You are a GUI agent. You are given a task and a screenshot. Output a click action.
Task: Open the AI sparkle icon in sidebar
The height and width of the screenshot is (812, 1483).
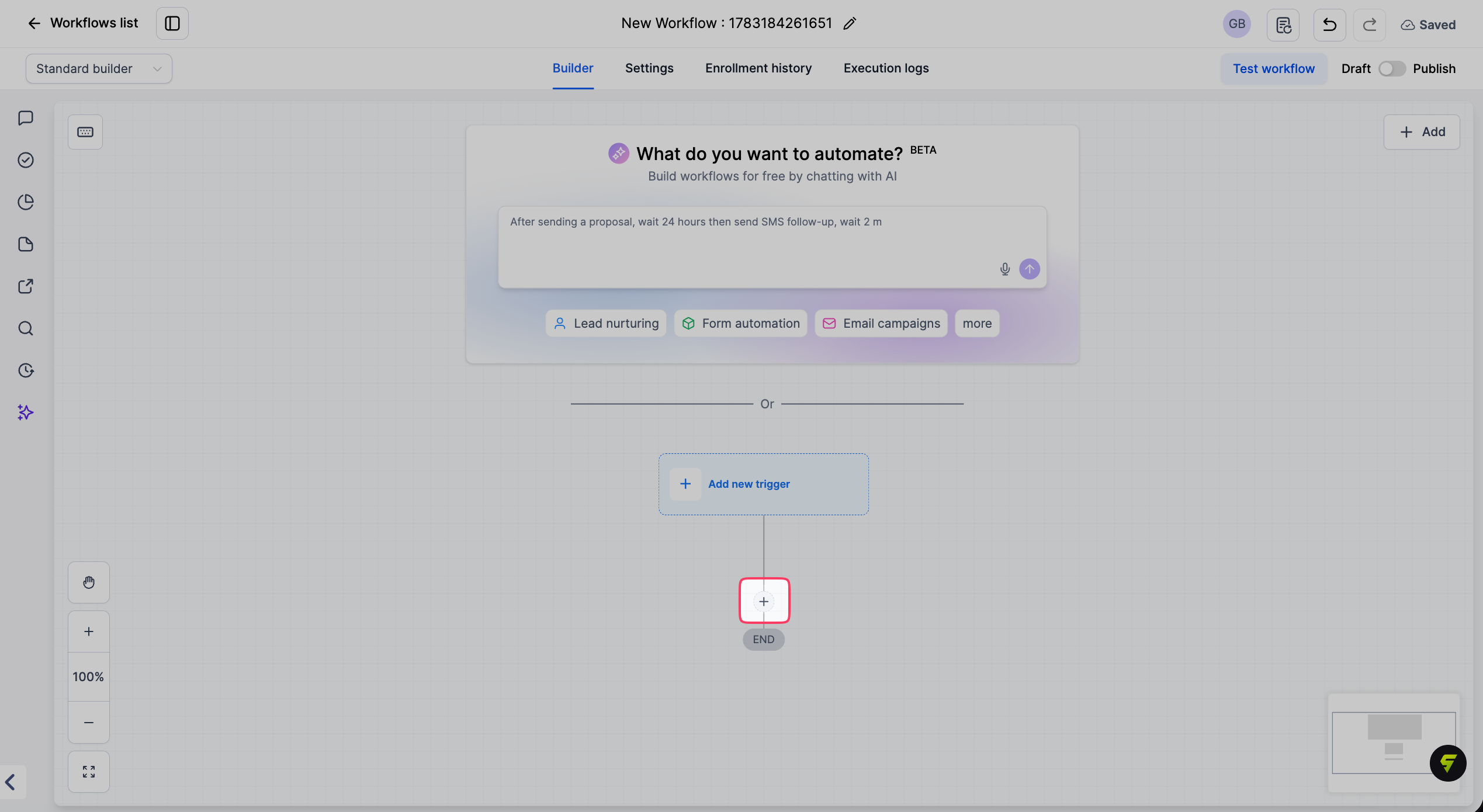click(26, 412)
